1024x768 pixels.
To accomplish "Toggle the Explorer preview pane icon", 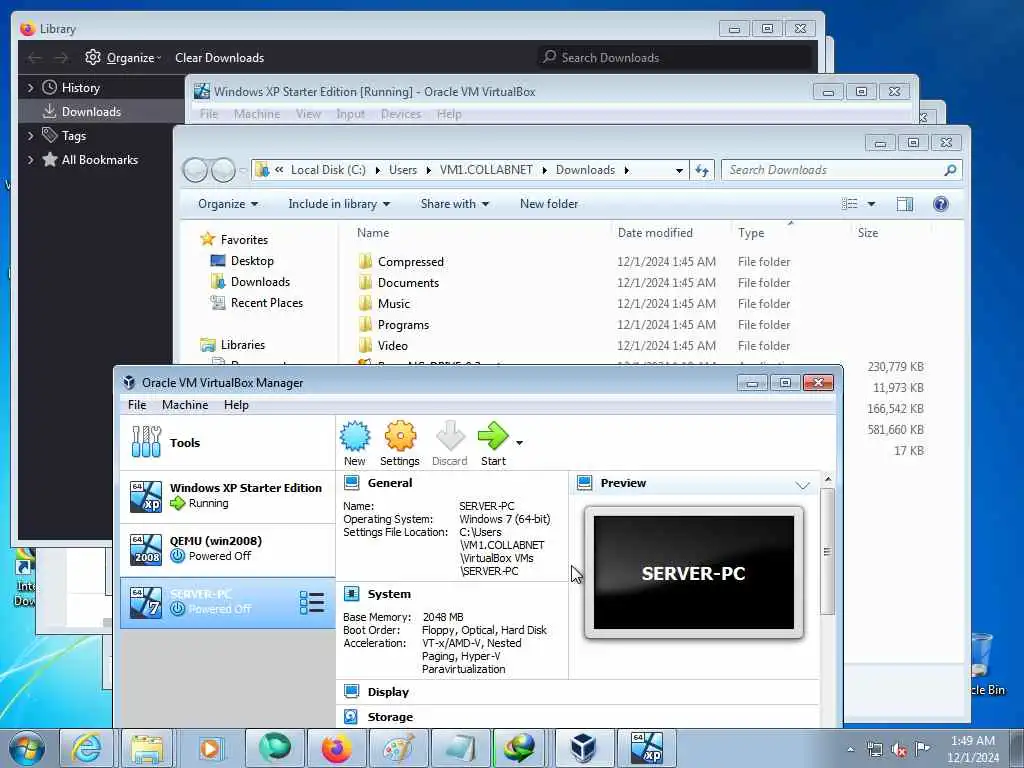I will [x=904, y=204].
